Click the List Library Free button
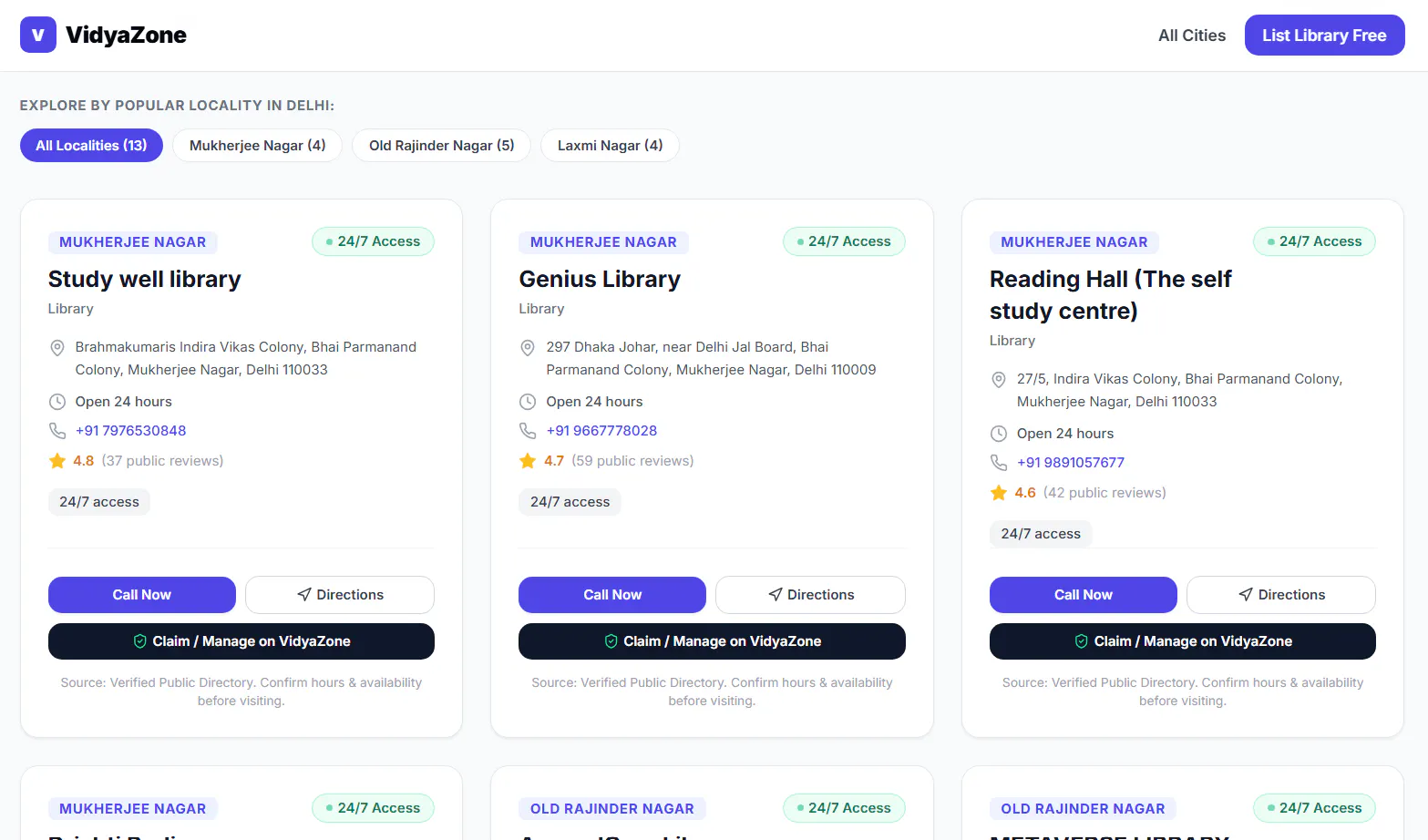 click(1324, 36)
